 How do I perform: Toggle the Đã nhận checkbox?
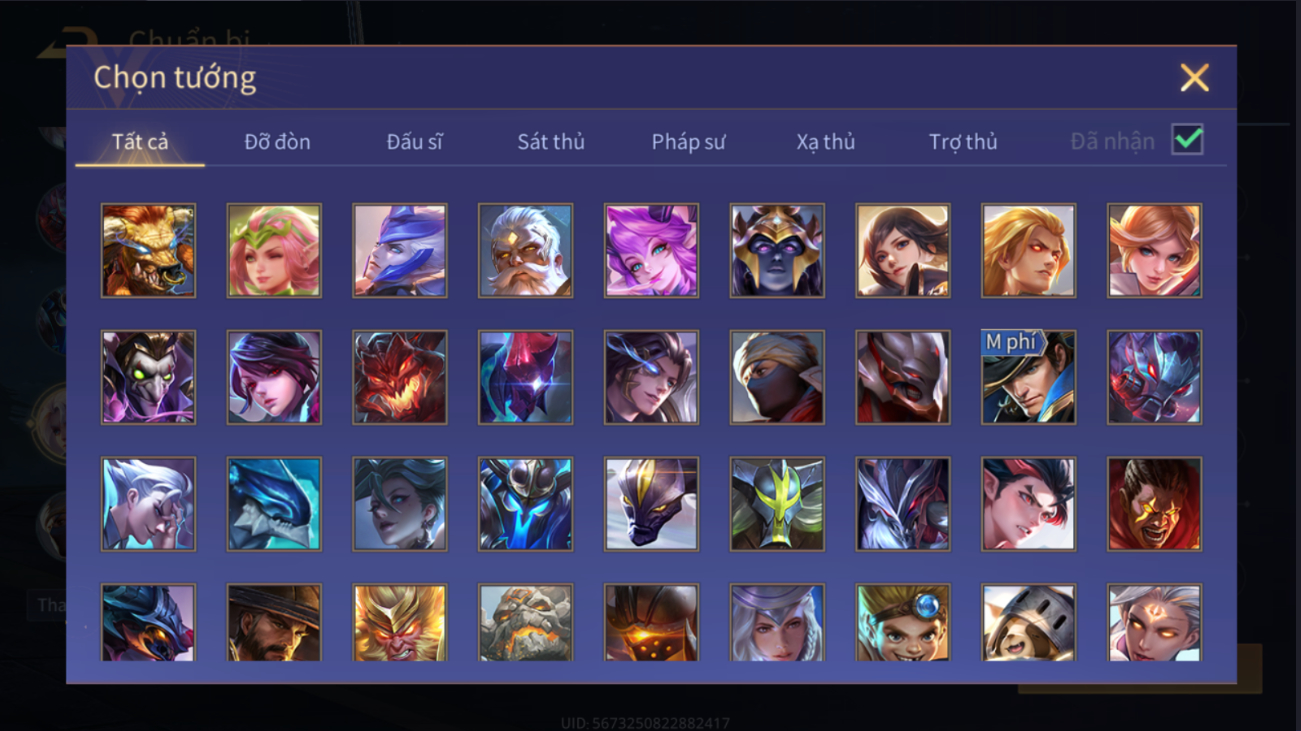1187,140
